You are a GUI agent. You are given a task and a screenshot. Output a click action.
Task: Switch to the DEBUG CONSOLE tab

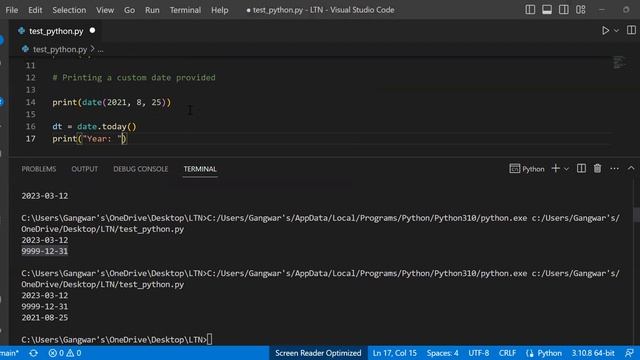(140, 169)
